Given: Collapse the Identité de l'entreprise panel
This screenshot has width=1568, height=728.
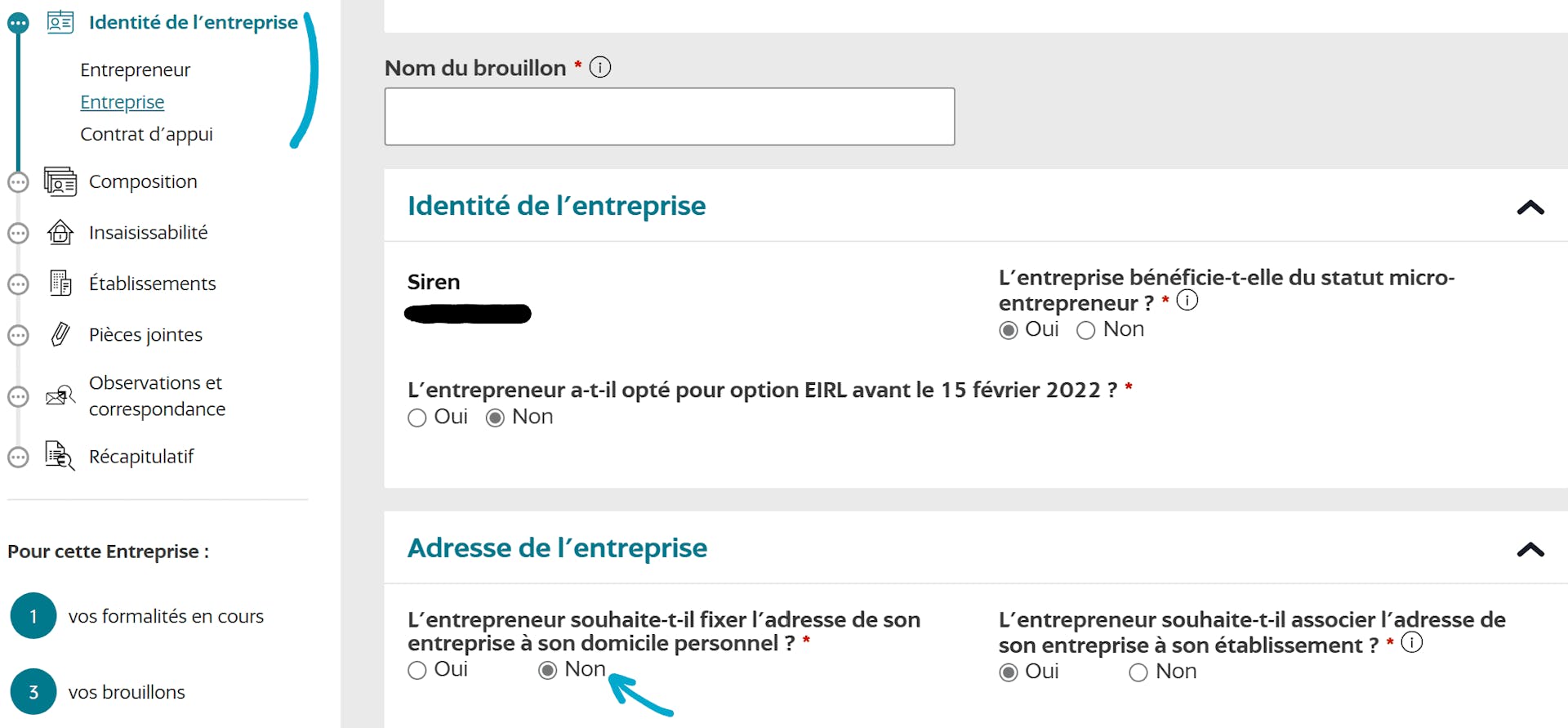Looking at the screenshot, I should (x=1529, y=208).
